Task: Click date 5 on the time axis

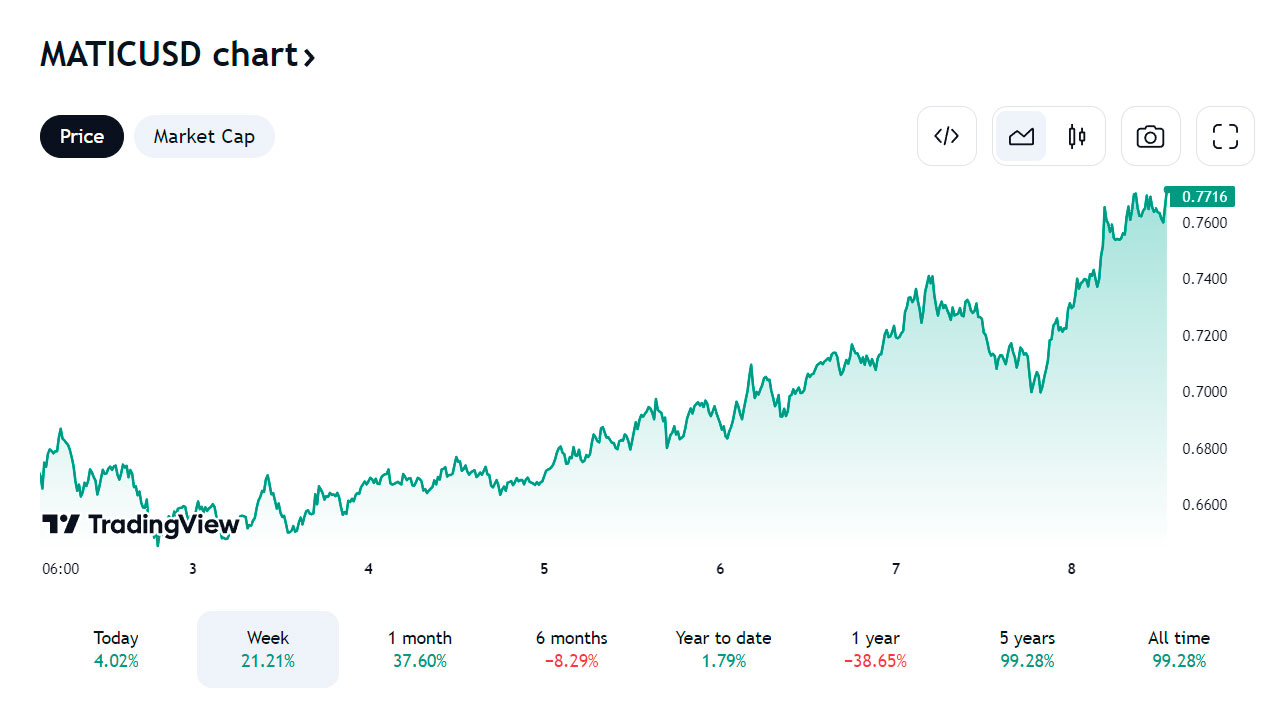Action: (x=544, y=569)
